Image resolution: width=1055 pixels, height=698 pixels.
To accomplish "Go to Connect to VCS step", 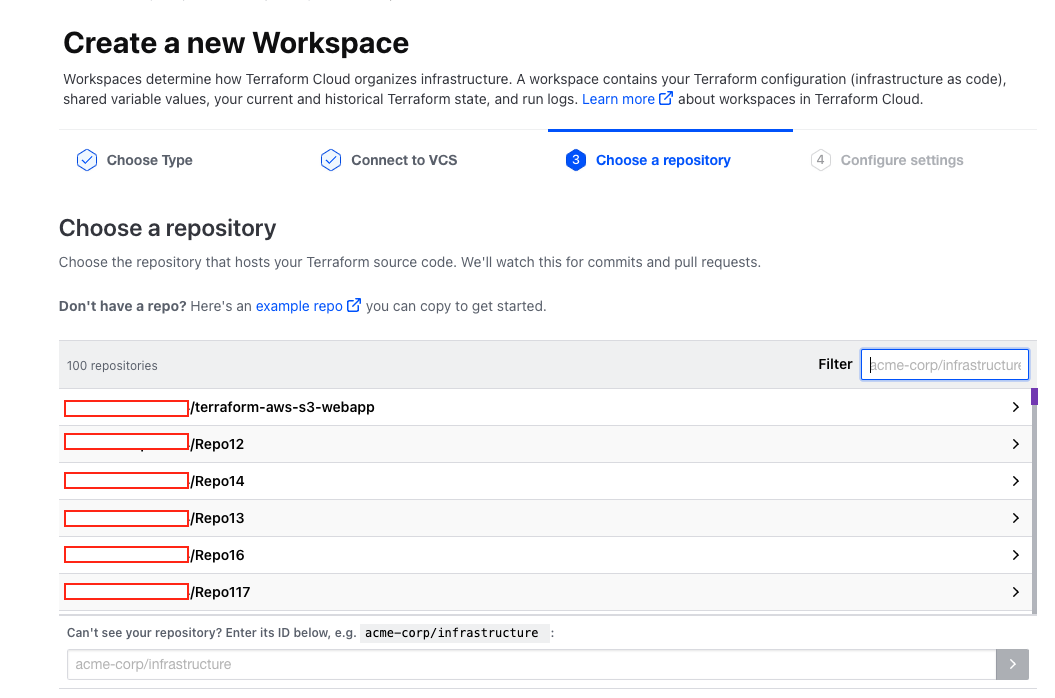I will tap(404, 160).
